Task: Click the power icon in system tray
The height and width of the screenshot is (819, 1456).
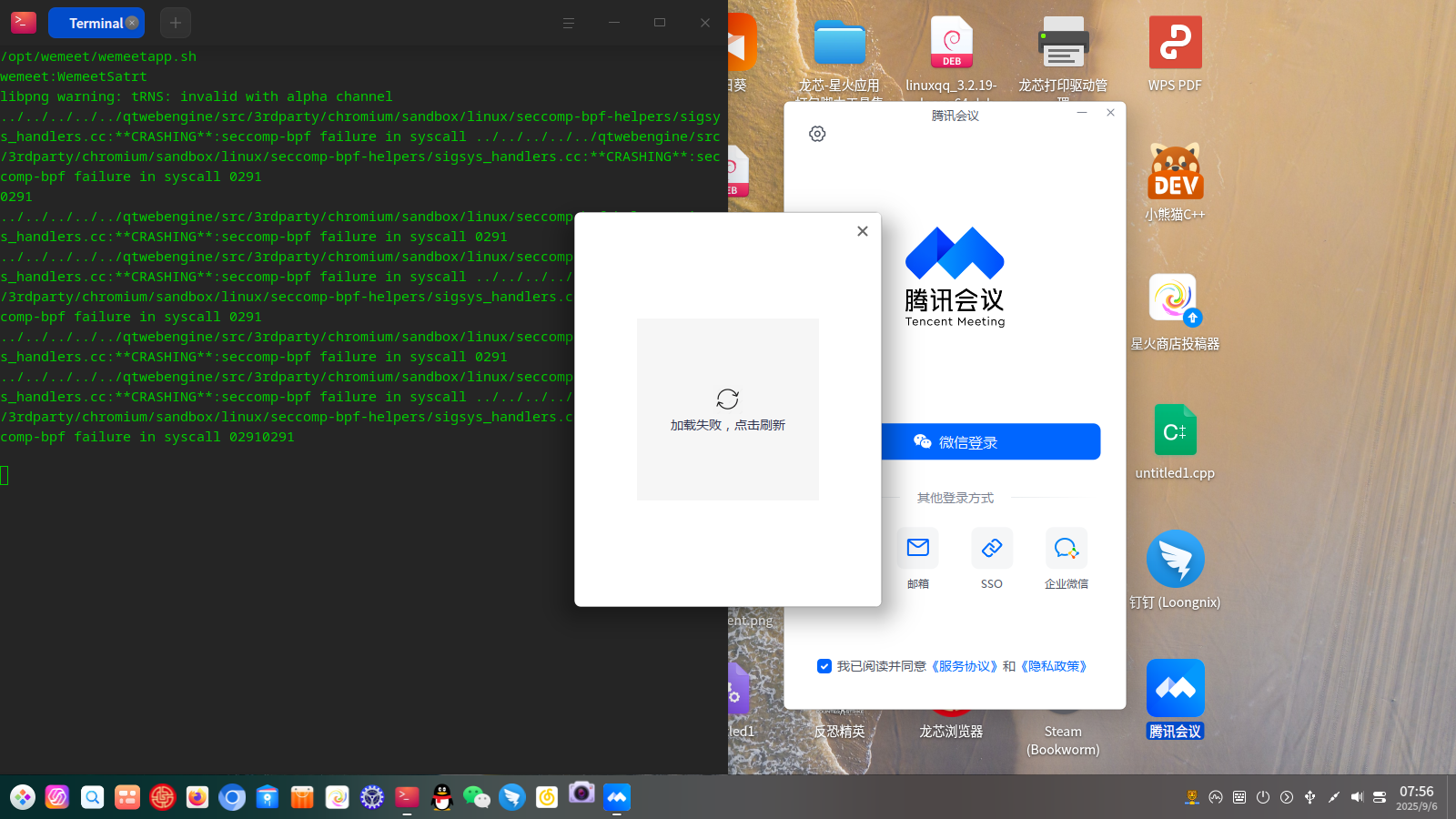Action: click(1263, 797)
